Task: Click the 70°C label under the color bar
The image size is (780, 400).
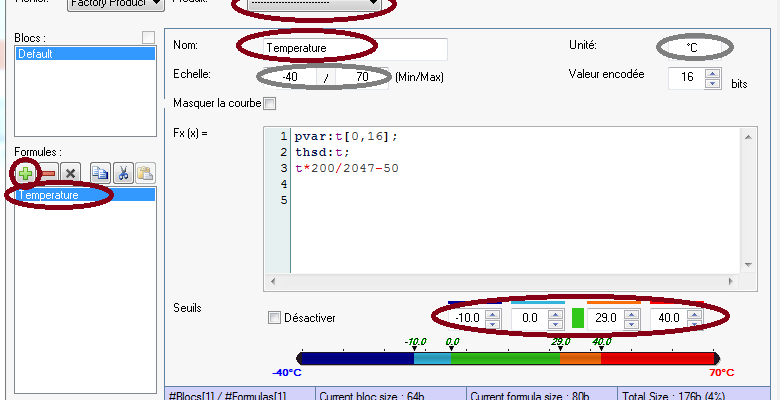Action: (721, 373)
